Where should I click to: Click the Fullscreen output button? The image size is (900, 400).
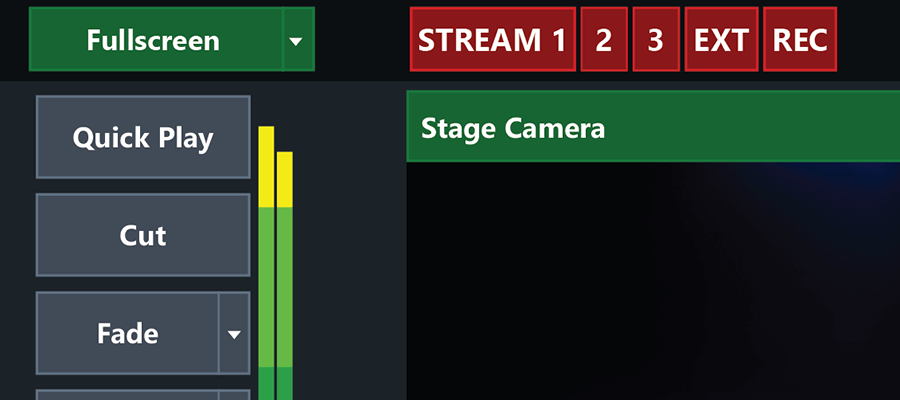point(155,40)
